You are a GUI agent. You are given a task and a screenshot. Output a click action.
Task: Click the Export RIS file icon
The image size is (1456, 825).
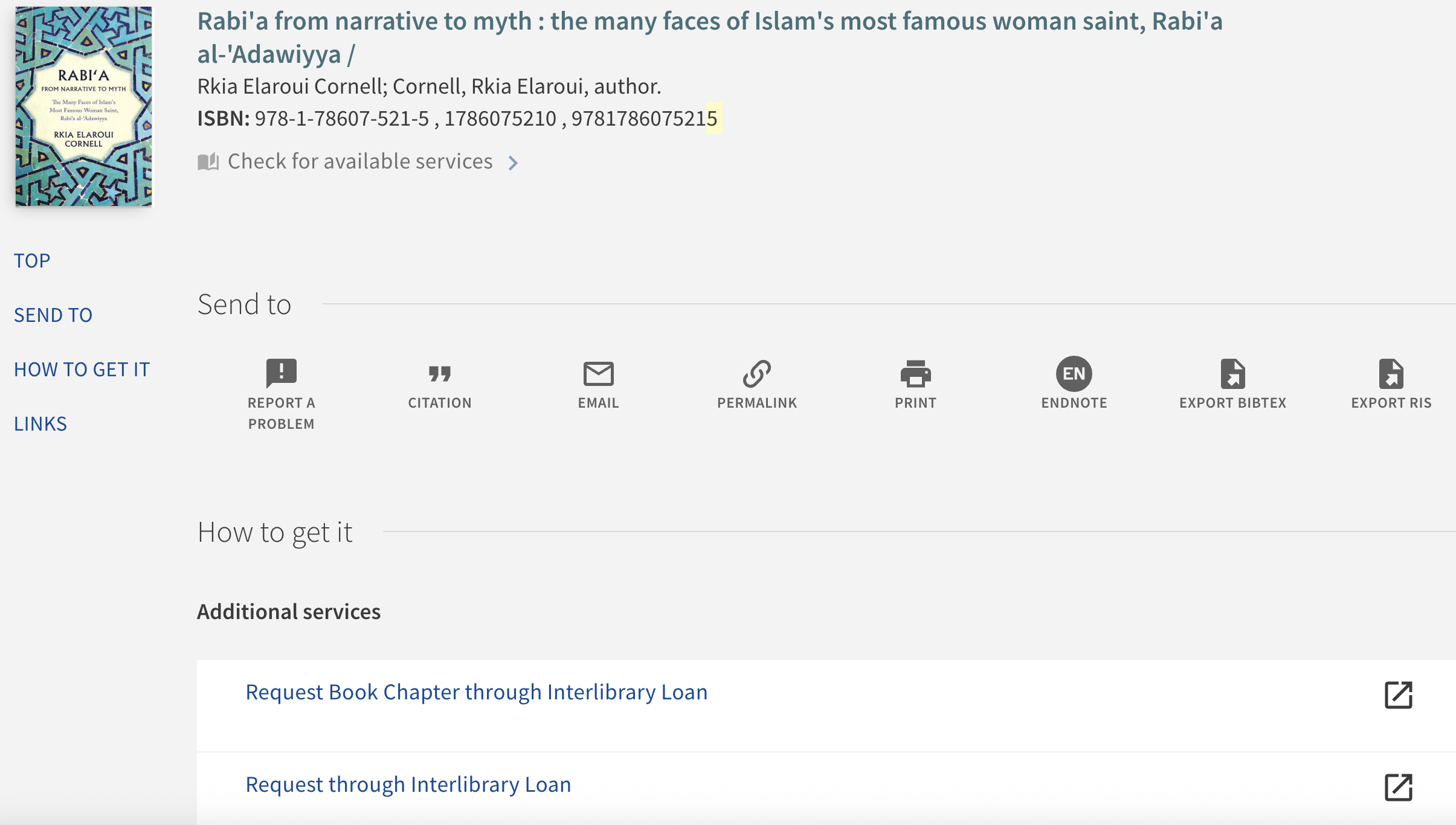point(1391,373)
